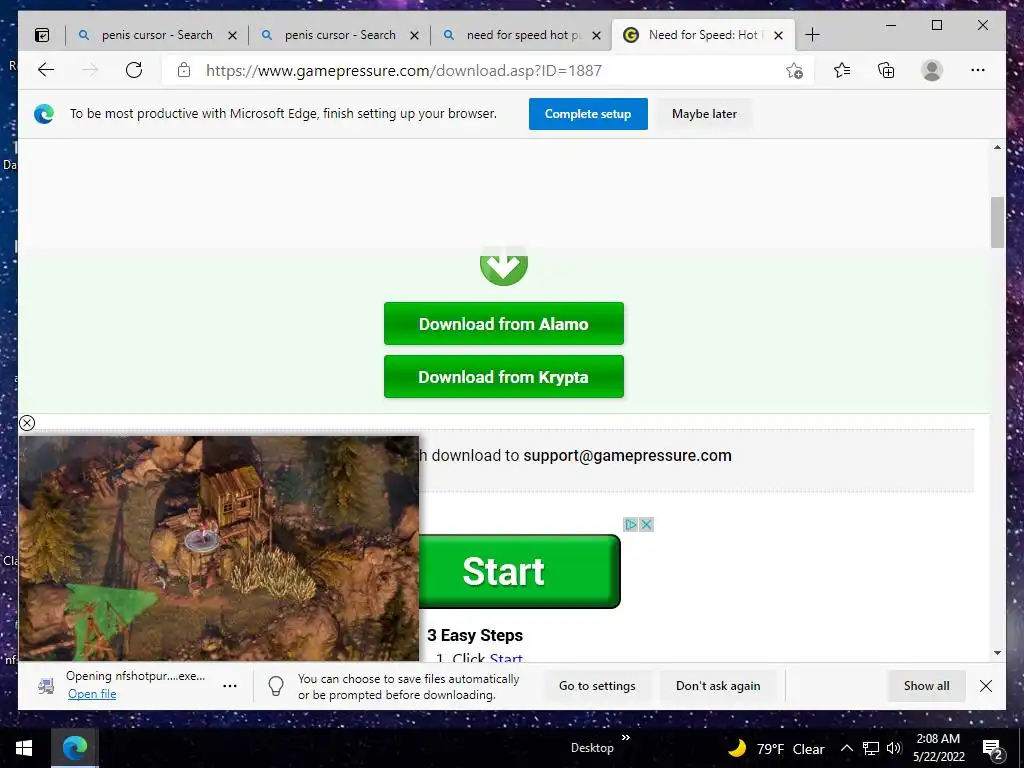Select the Need for Speed: Hot tab
The image size is (1024, 768).
704,35
